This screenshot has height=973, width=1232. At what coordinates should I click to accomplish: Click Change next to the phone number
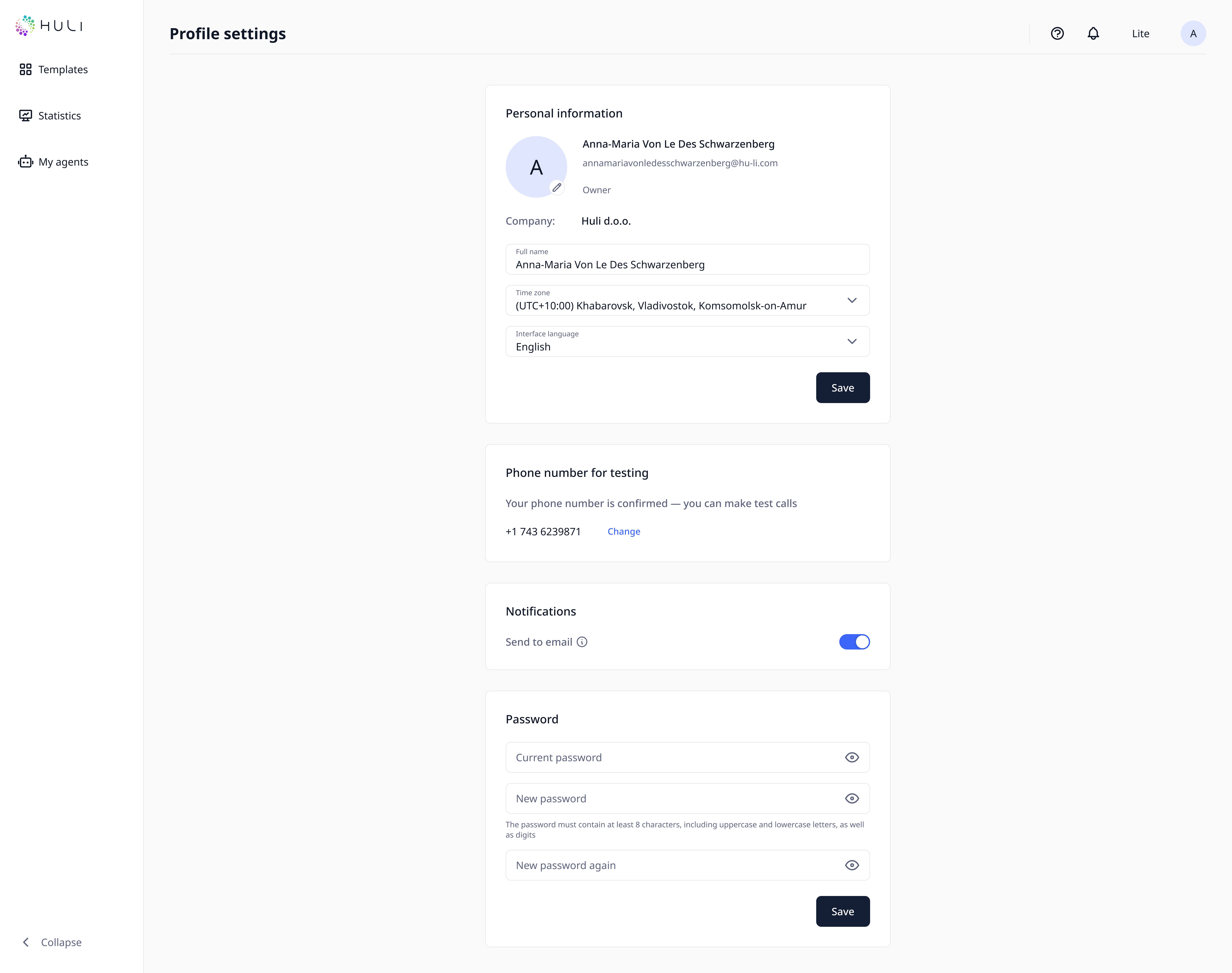[624, 531]
